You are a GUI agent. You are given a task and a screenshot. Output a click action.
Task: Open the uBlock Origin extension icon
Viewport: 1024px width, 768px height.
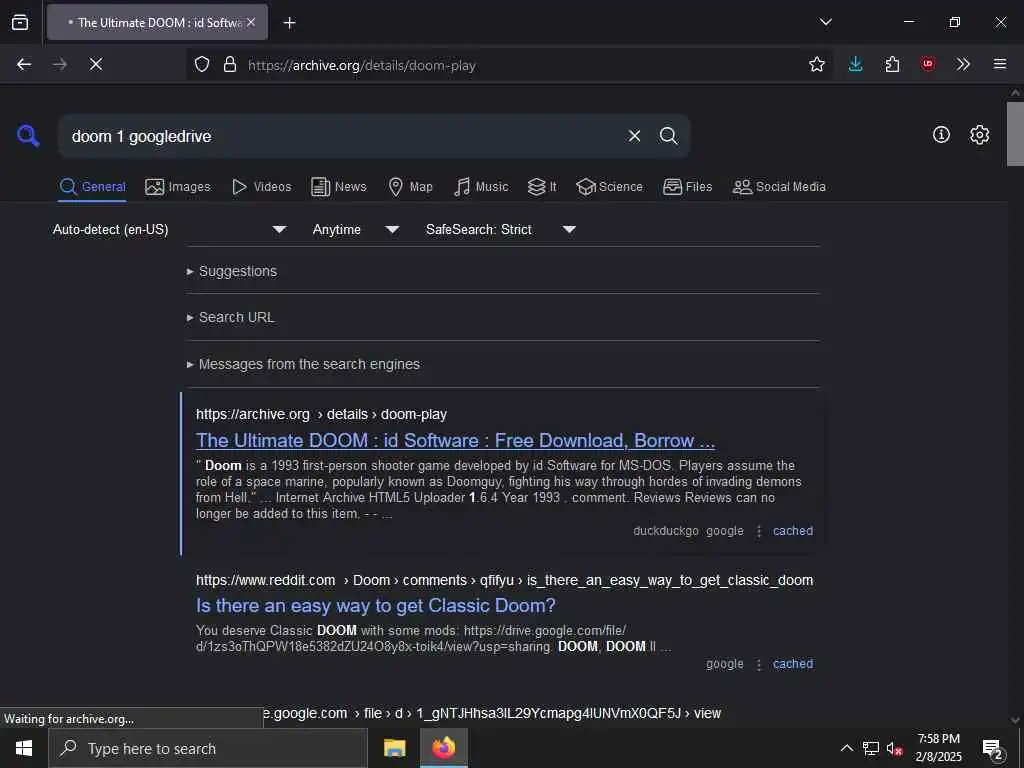point(928,64)
